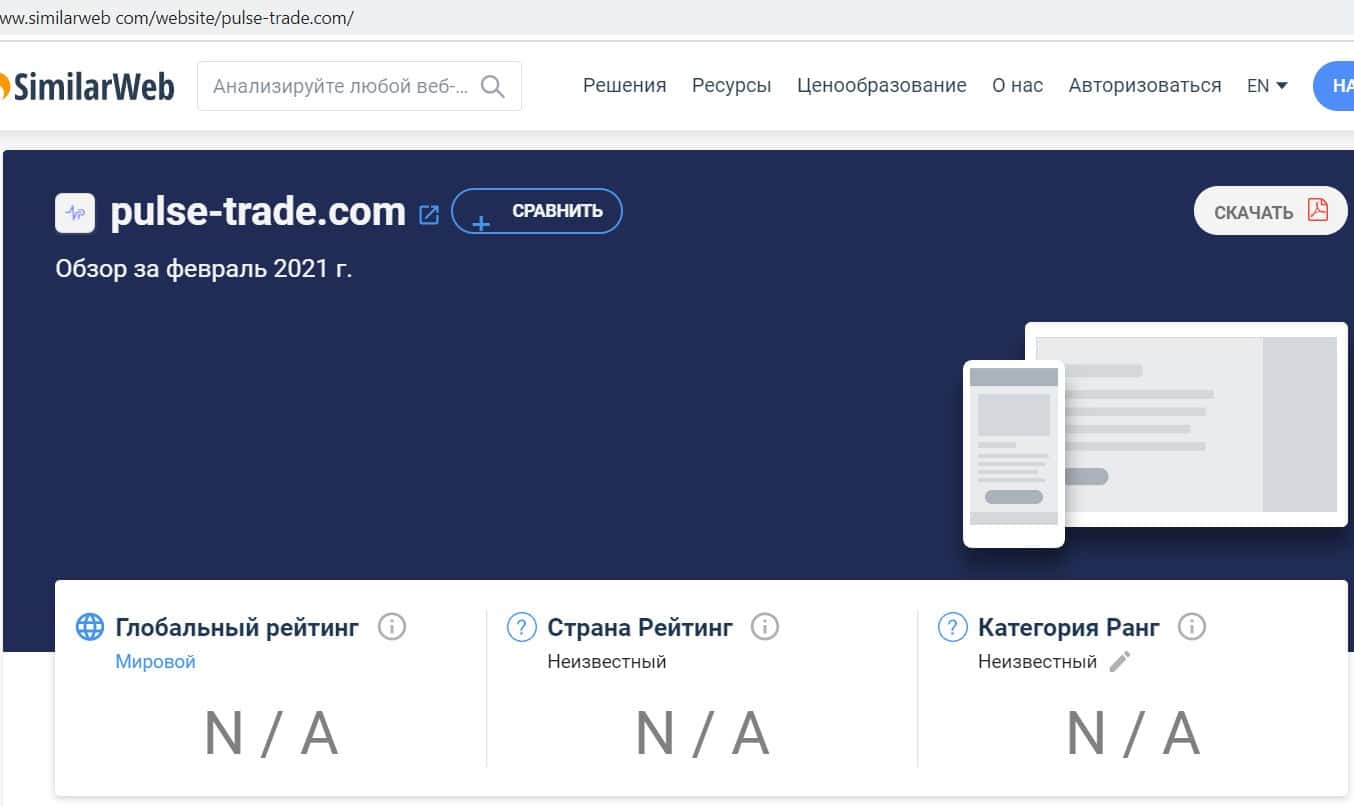Click info icon next to Страна Рейтинг

pyautogui.click(x=765, y=627)
